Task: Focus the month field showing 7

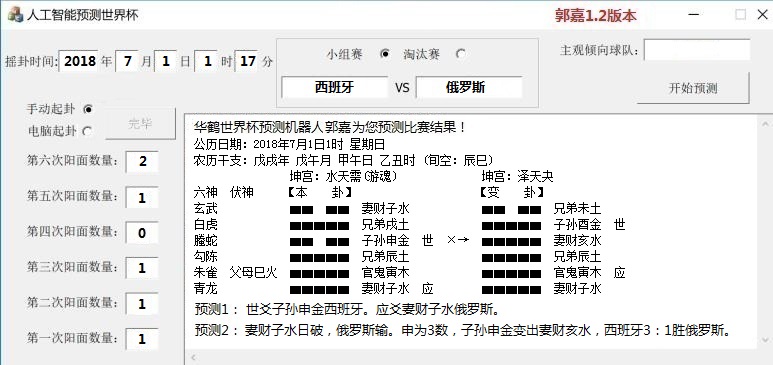Action: click(127, 61)
